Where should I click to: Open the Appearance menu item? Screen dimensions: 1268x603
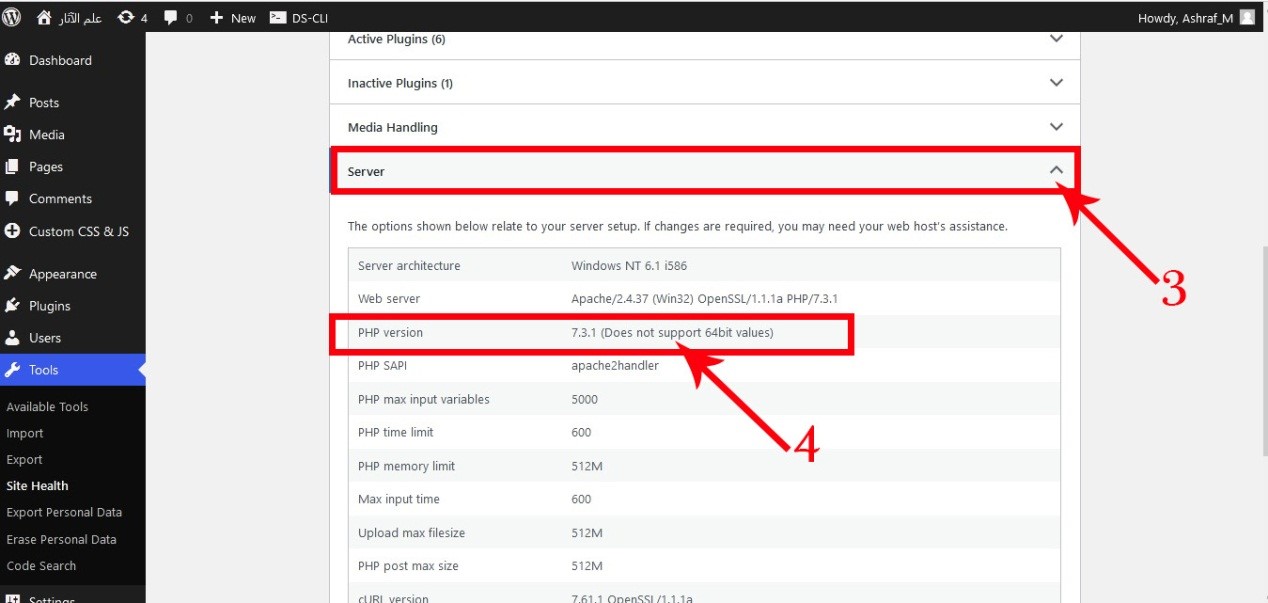62,274
